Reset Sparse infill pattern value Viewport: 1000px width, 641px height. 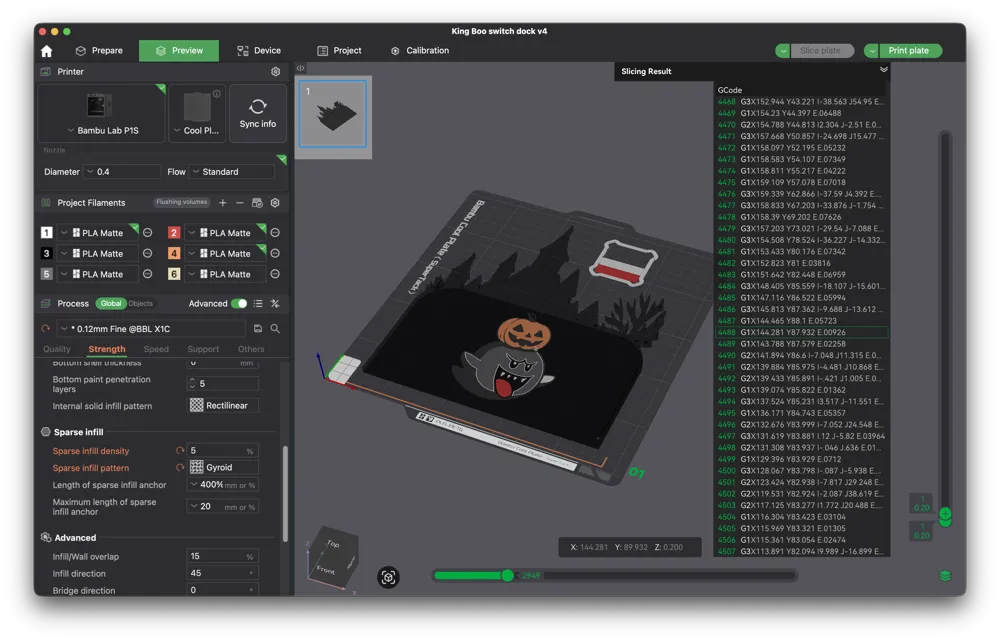click(180, 468)
